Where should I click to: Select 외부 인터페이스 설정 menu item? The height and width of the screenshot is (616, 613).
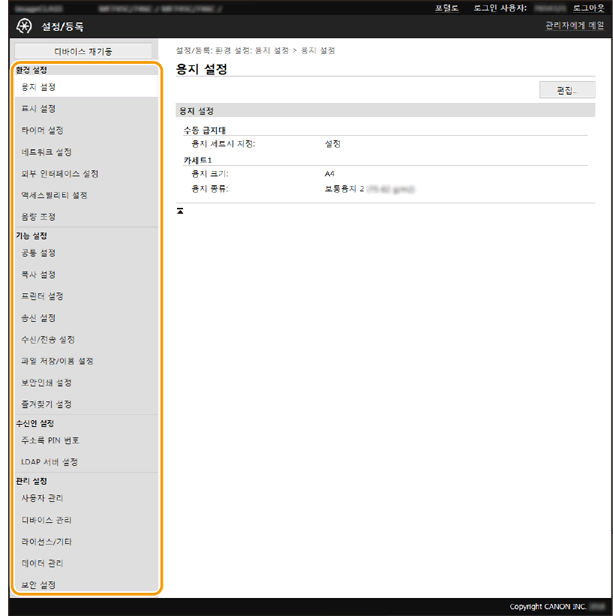(59, 173)
